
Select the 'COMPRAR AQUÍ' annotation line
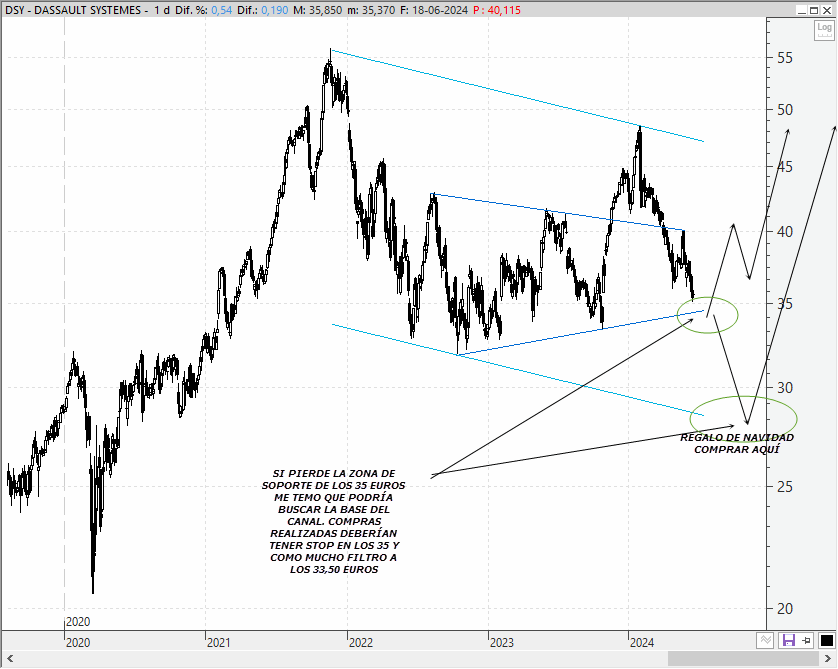click(737, 449)
